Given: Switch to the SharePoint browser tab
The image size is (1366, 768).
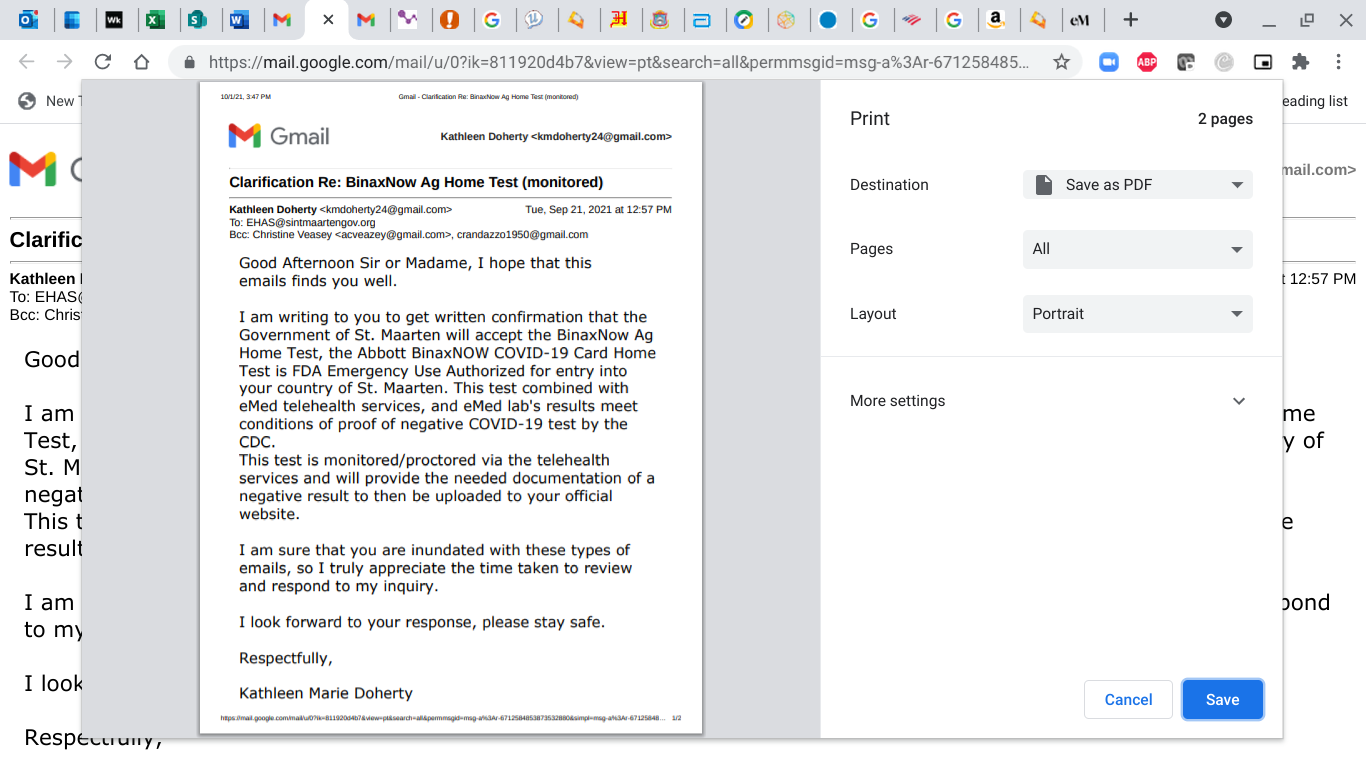Looking at the screenshot, I should (197, 19).
